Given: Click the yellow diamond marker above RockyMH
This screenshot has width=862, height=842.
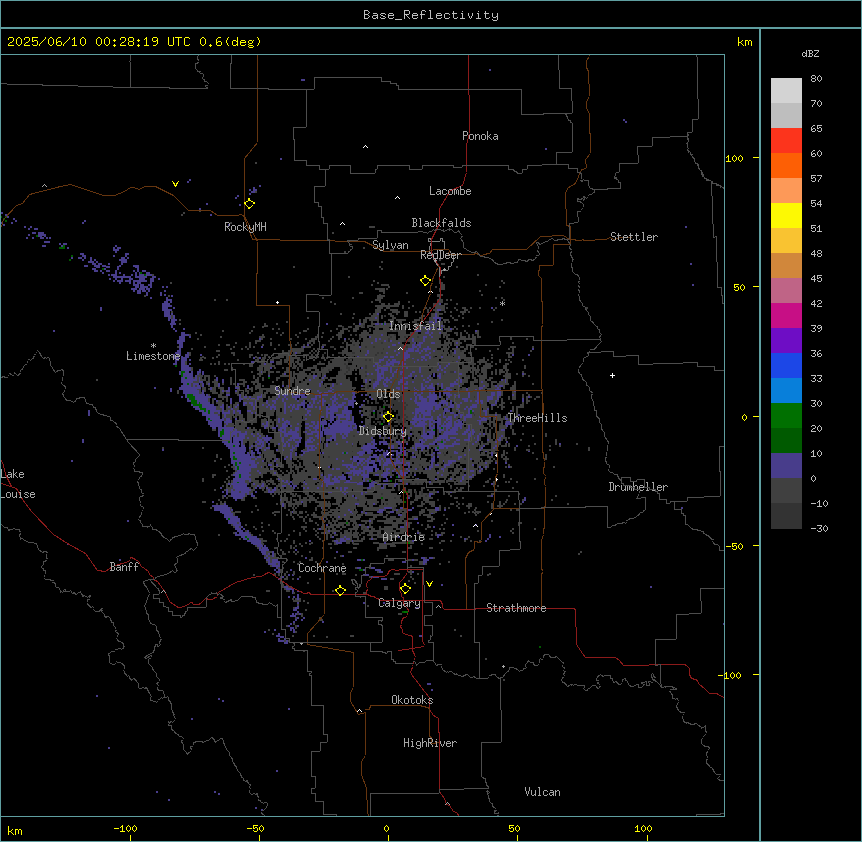Looking at the screenshot, I should [x=250, y=204].
